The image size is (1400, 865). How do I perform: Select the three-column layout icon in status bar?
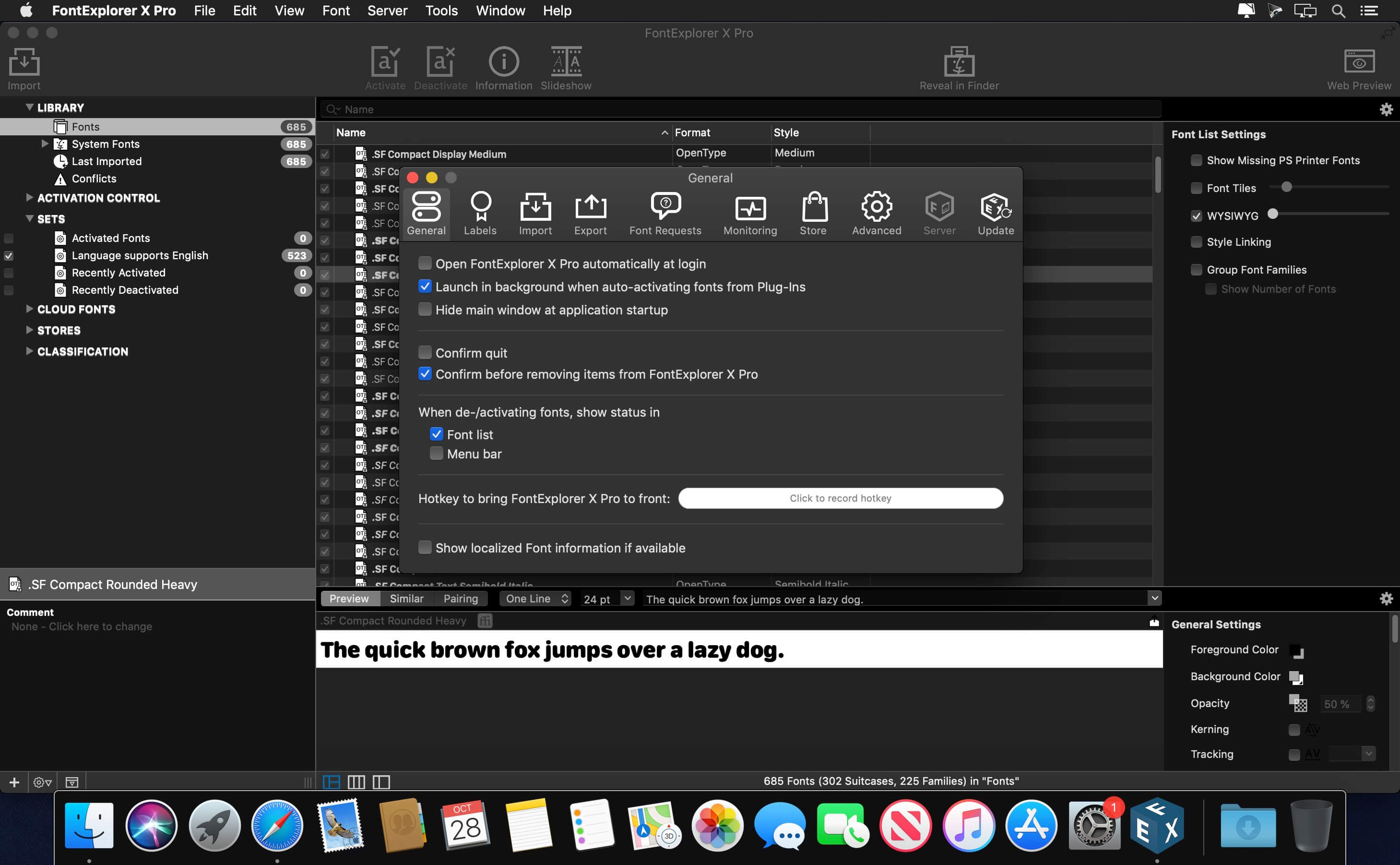[x=356, y=782]
